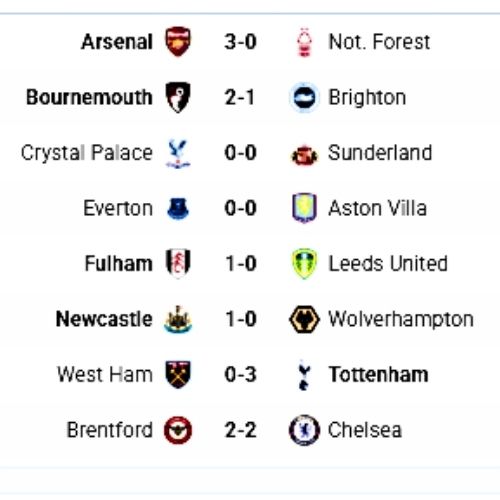Image resolution: width=500 pixels, height=500 pixels.
Task: Click the Nottingham Forest crest icon
Action: click(304, 42)
